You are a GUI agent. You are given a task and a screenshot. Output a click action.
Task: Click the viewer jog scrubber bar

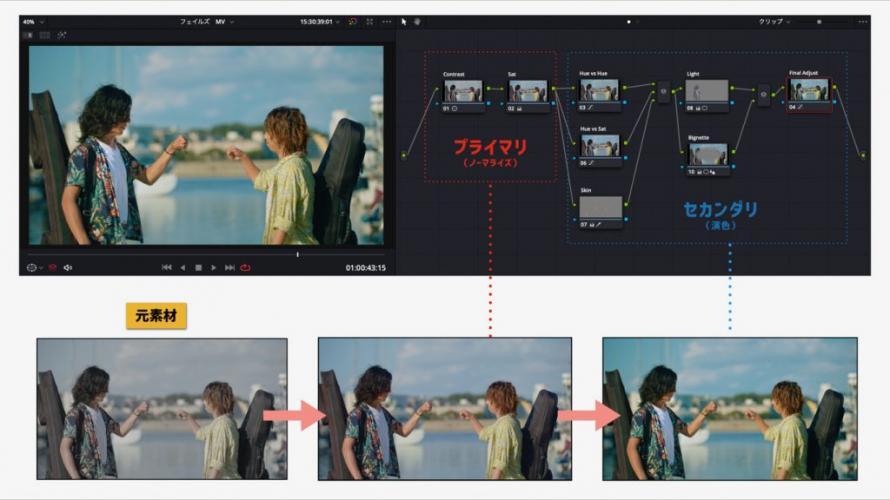coord(206,255)
